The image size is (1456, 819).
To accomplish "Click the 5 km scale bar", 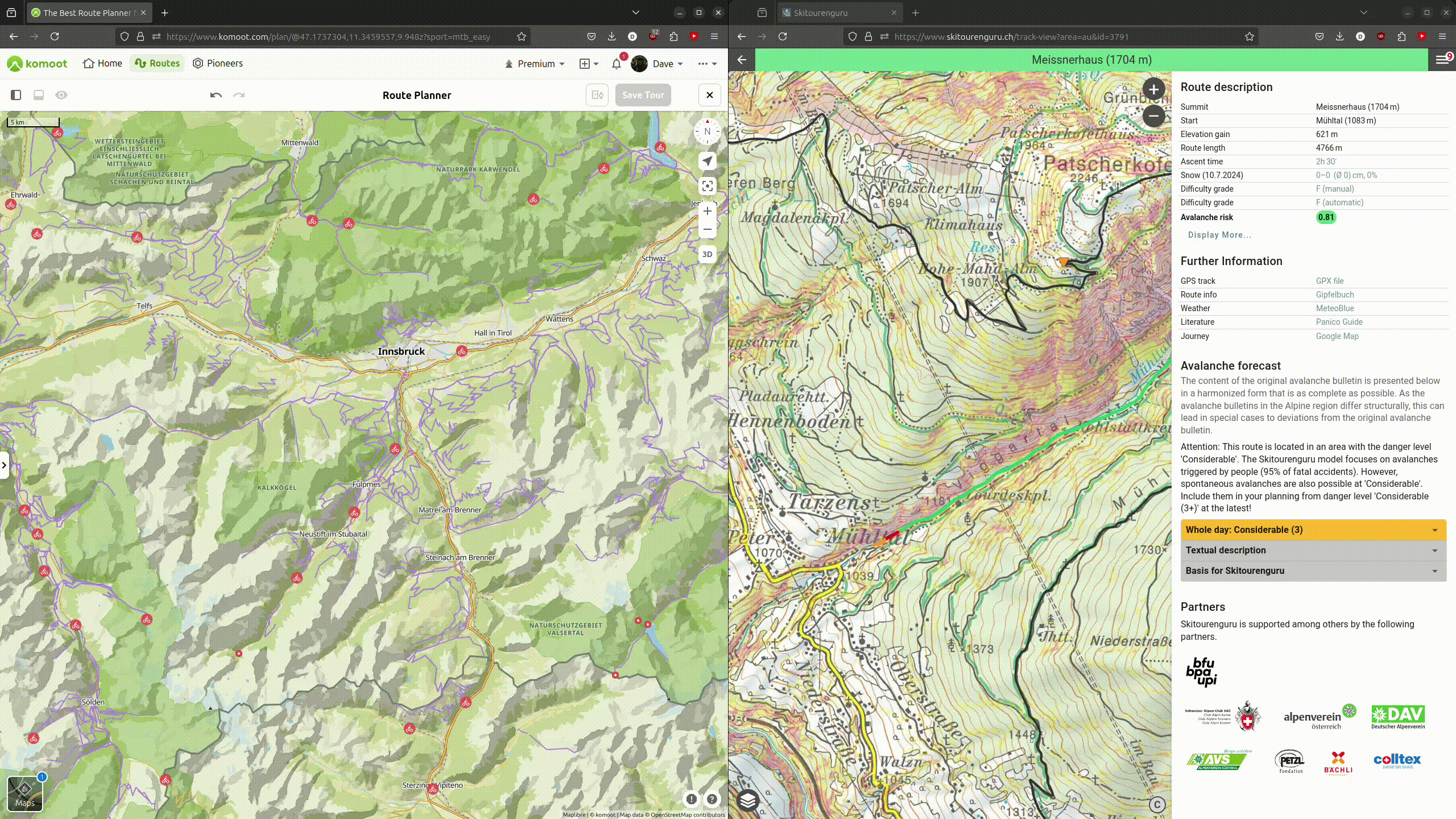I will tap(33, 122).
